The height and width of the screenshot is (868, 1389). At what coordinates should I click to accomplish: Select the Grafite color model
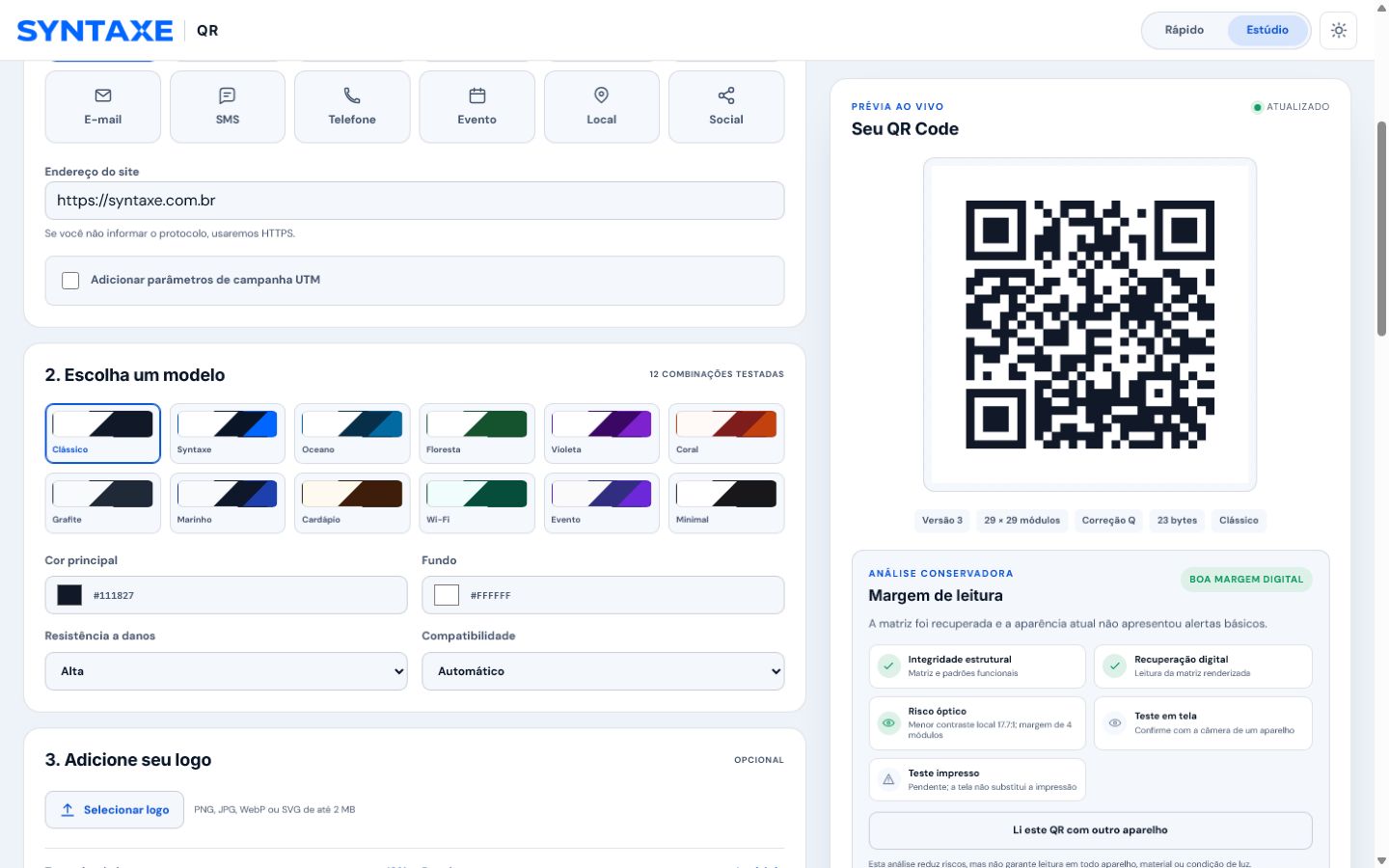click(x=103, y=503)
